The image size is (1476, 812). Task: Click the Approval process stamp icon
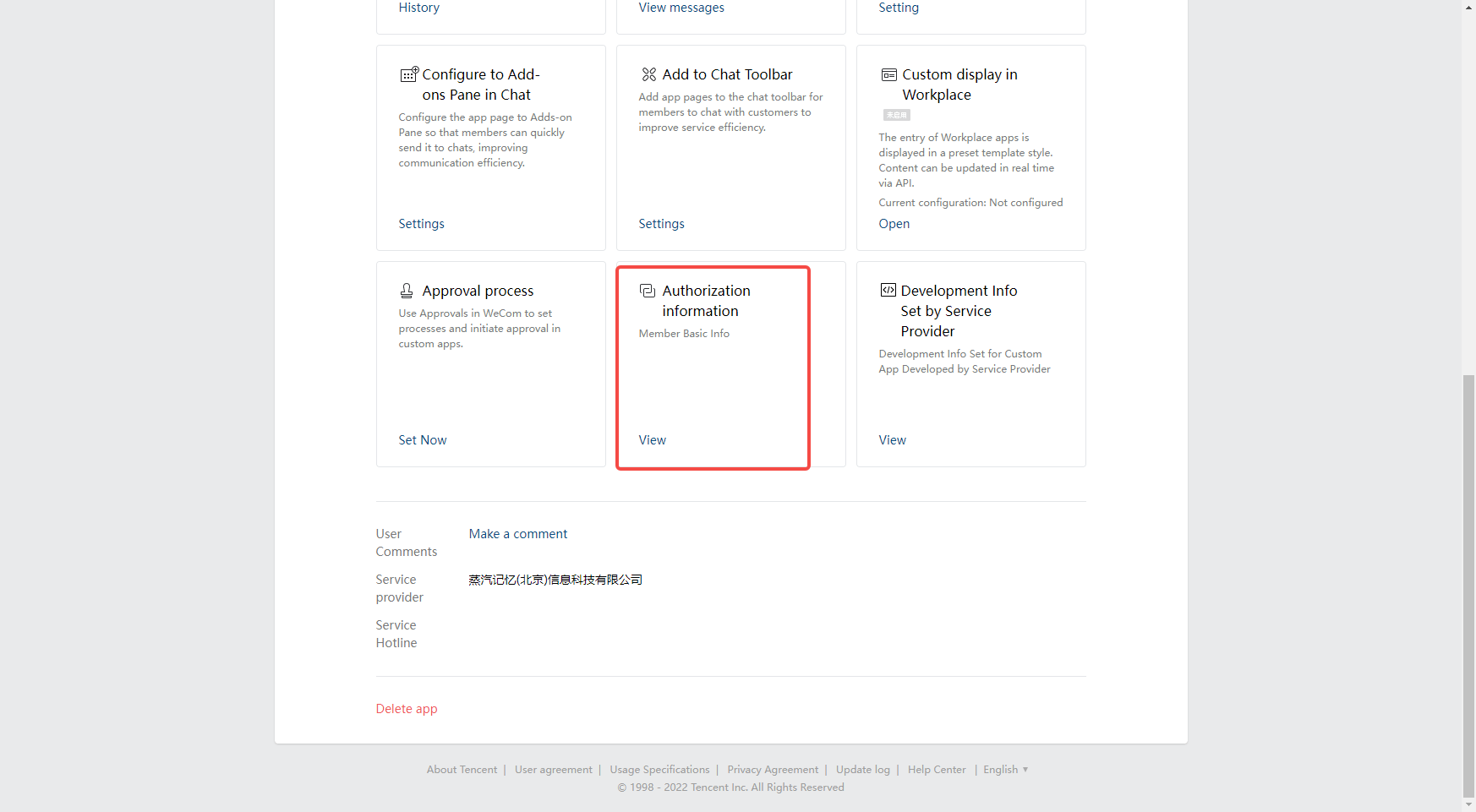[x=407, y=291]
